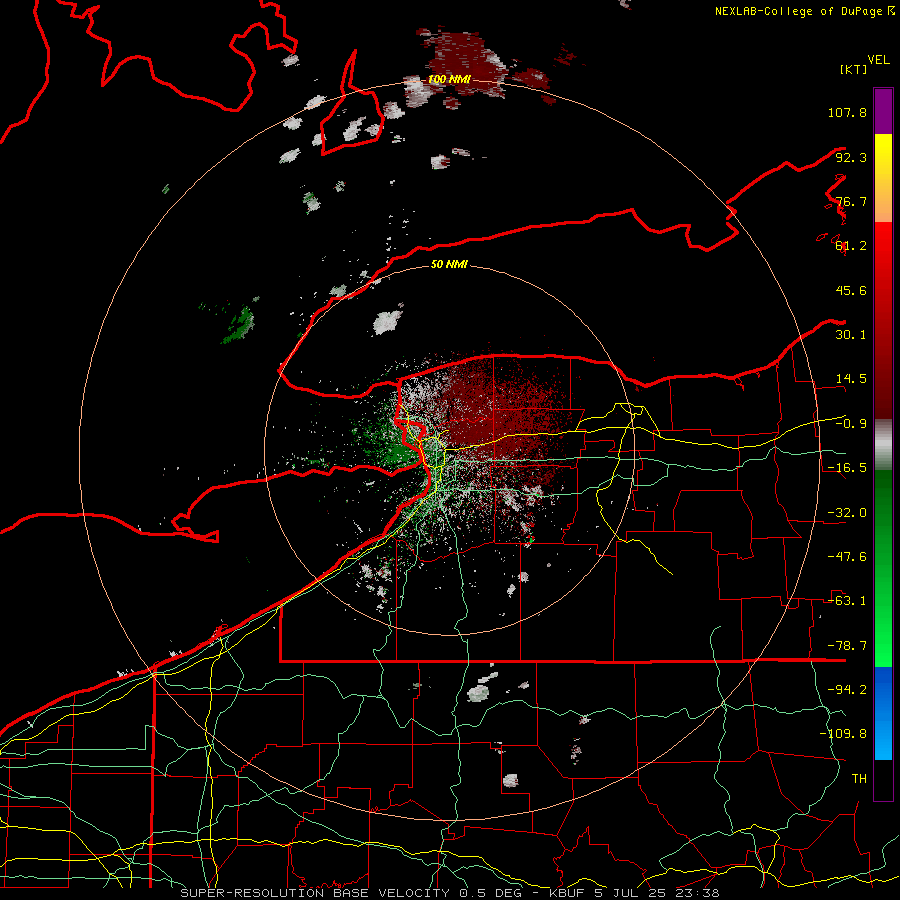Click the 107.8 velocity legend value
This screenshot has height=900, width=900.
[x=847, y=112]
